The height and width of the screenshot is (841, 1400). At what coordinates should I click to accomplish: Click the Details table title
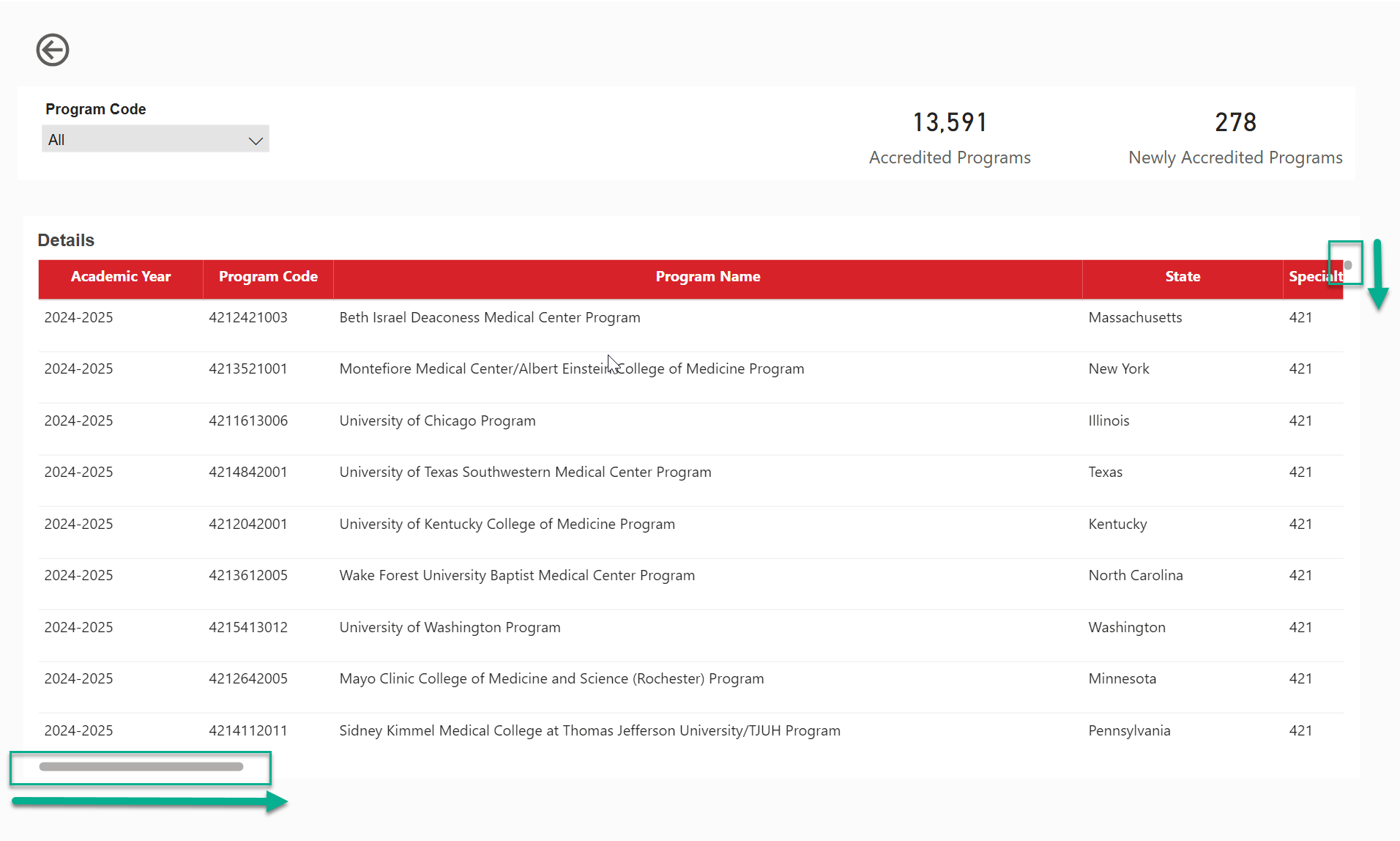pos(66,240)
